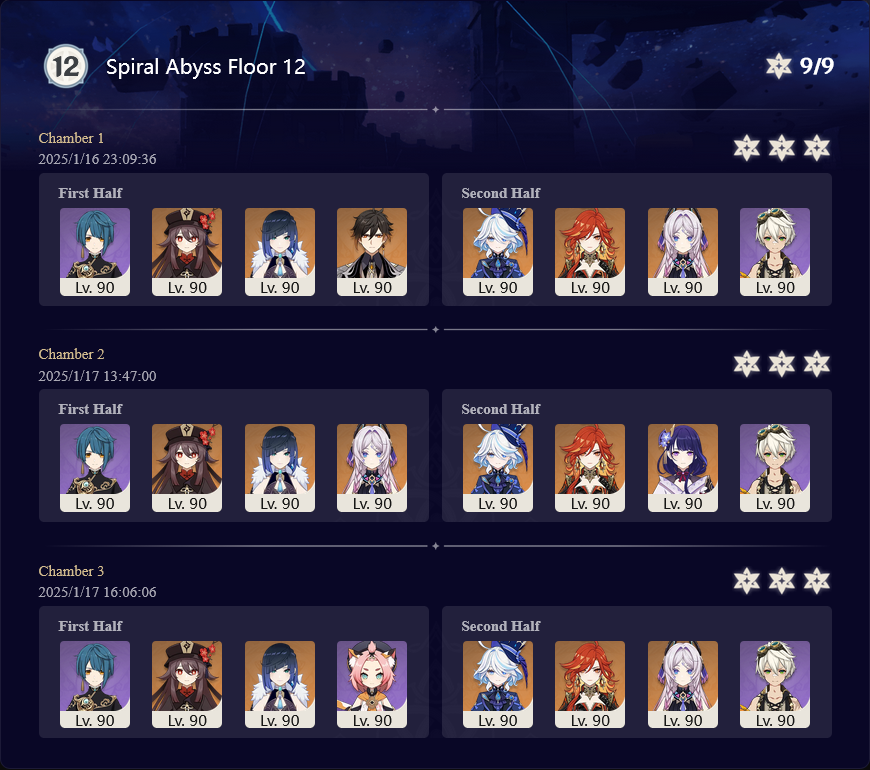The width and height of the screenshot is (870, 770).
Task: Click Chamber 1 timestamp 2025/1/16 23:09:36
Action: tap(97, 159)
